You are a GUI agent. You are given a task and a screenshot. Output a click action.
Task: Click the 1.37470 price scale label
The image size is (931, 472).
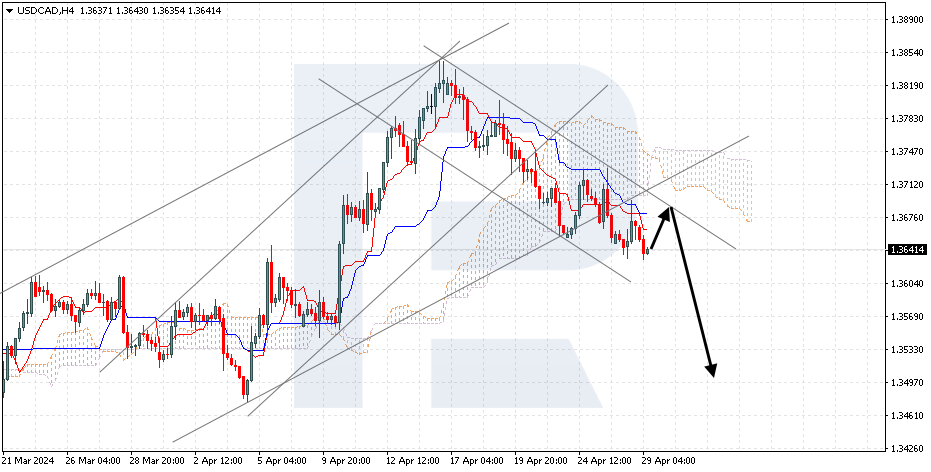[x=907, y=152]
